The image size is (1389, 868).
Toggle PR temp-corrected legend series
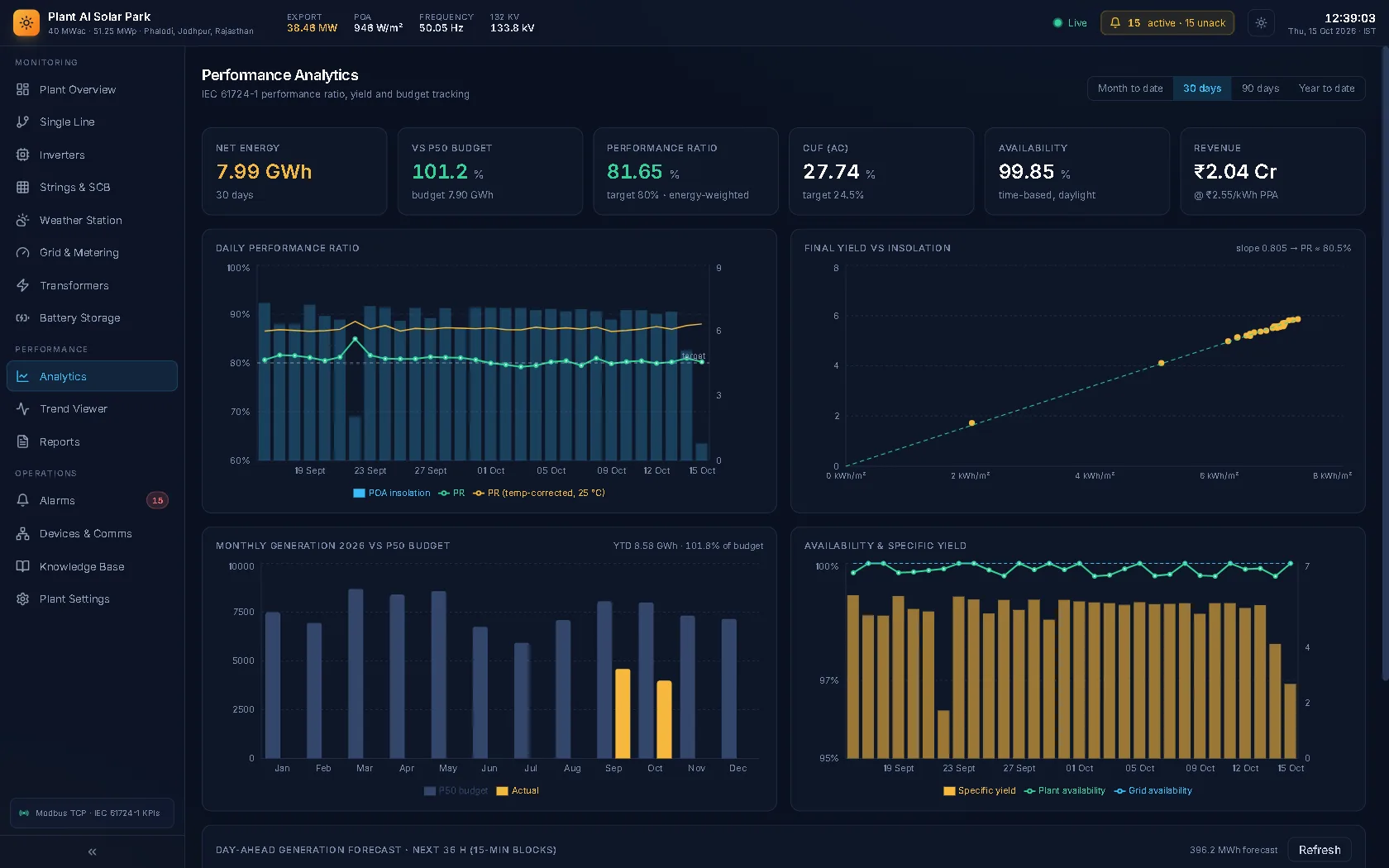[x=538, y=493]
